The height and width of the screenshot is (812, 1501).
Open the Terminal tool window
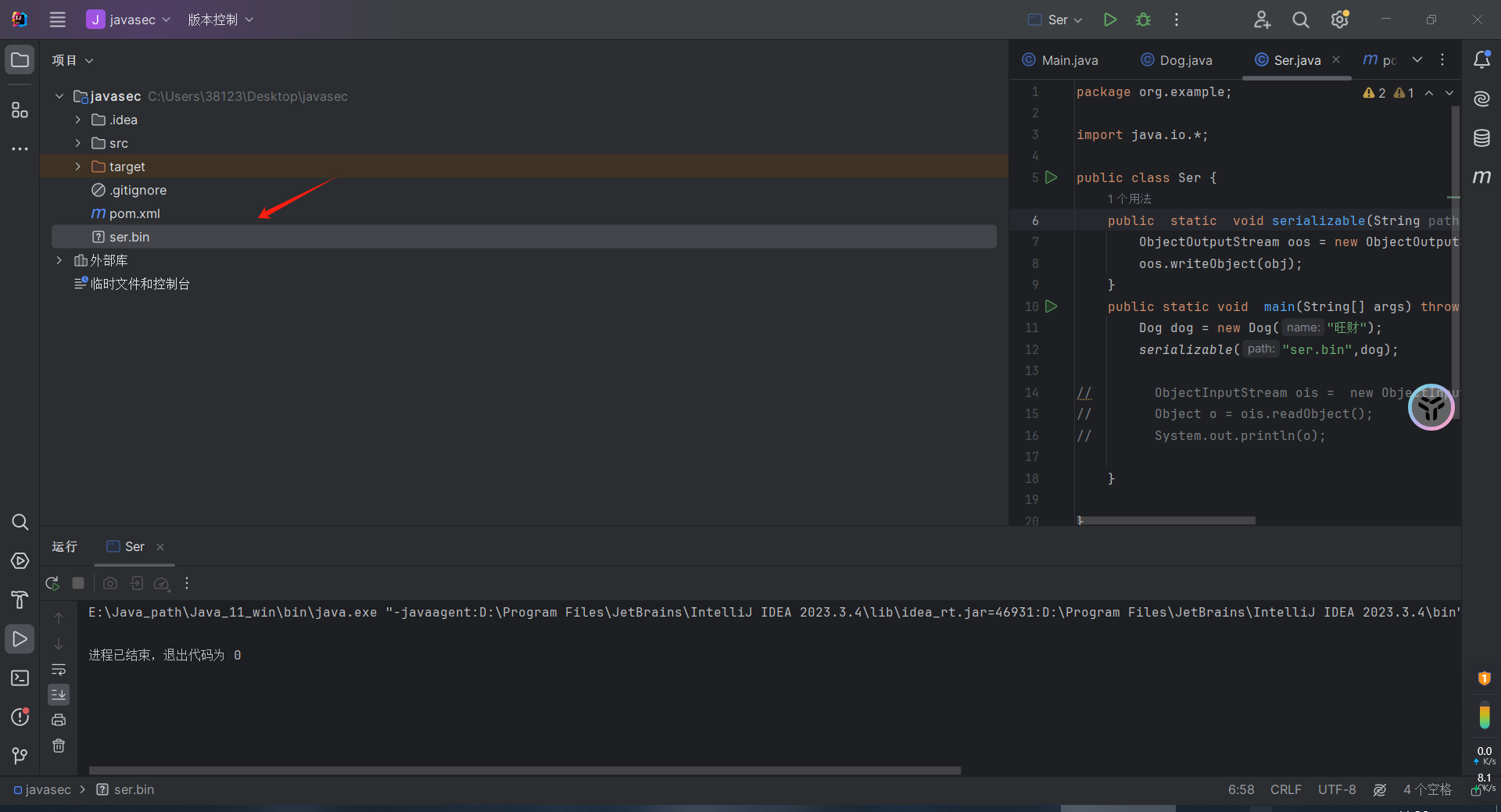tap(20, 678)
